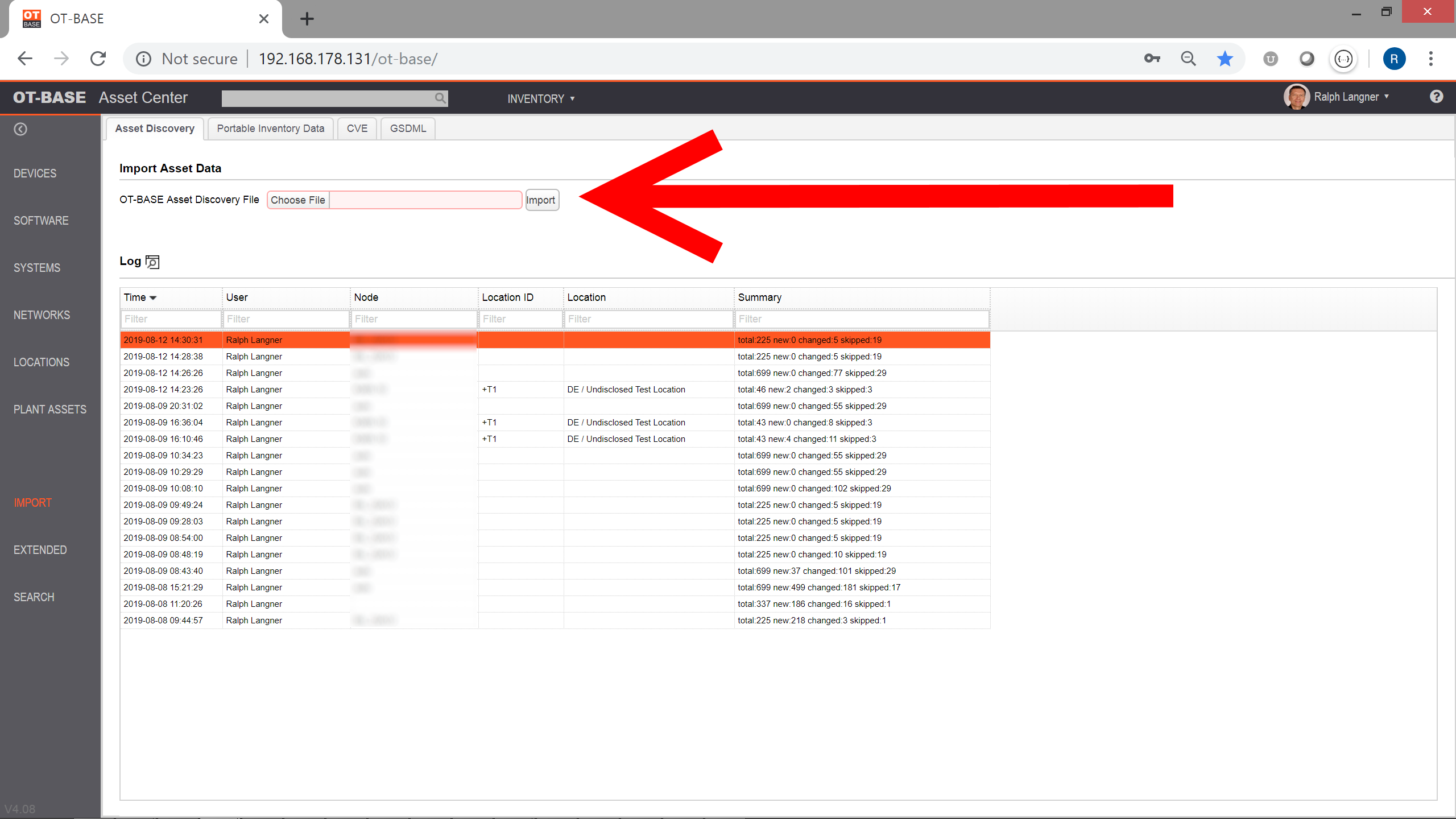
Task: Click the site info icon in address bar
Action: coord(143,59)
